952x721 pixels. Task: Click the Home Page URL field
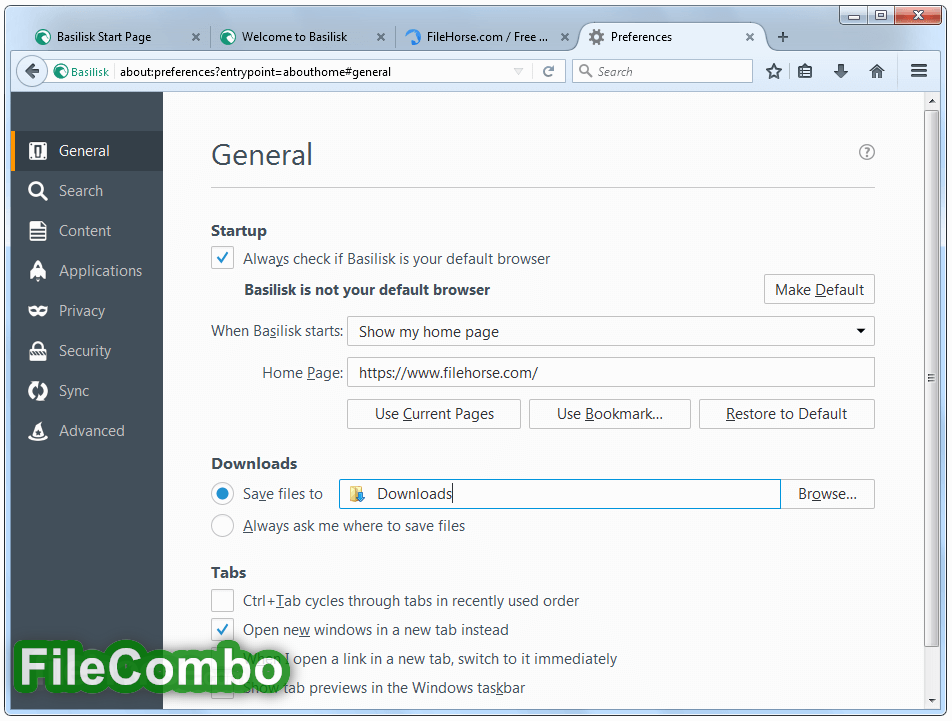click(611, 372)
